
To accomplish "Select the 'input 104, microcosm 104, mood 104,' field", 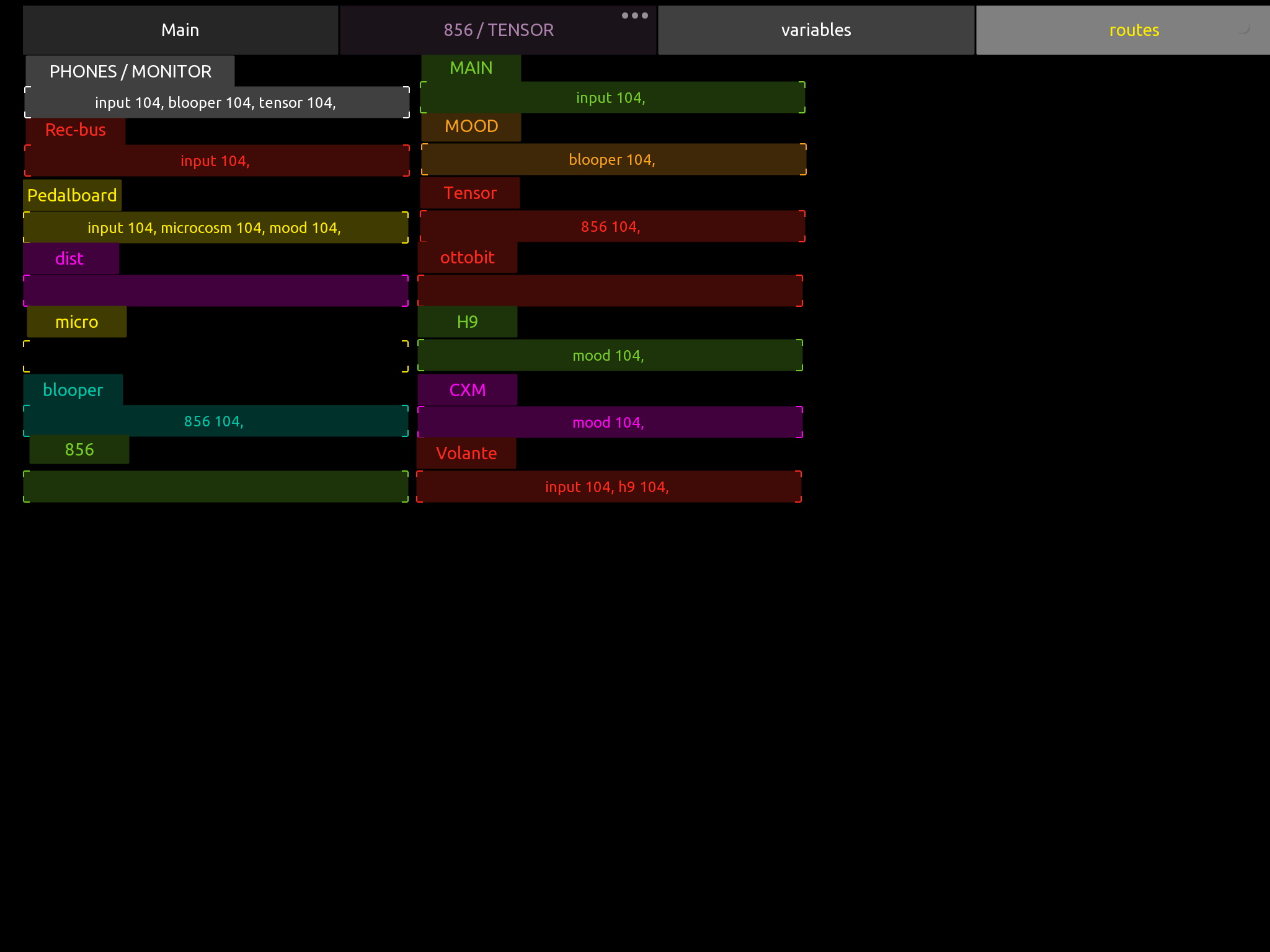I will (216, 227).
